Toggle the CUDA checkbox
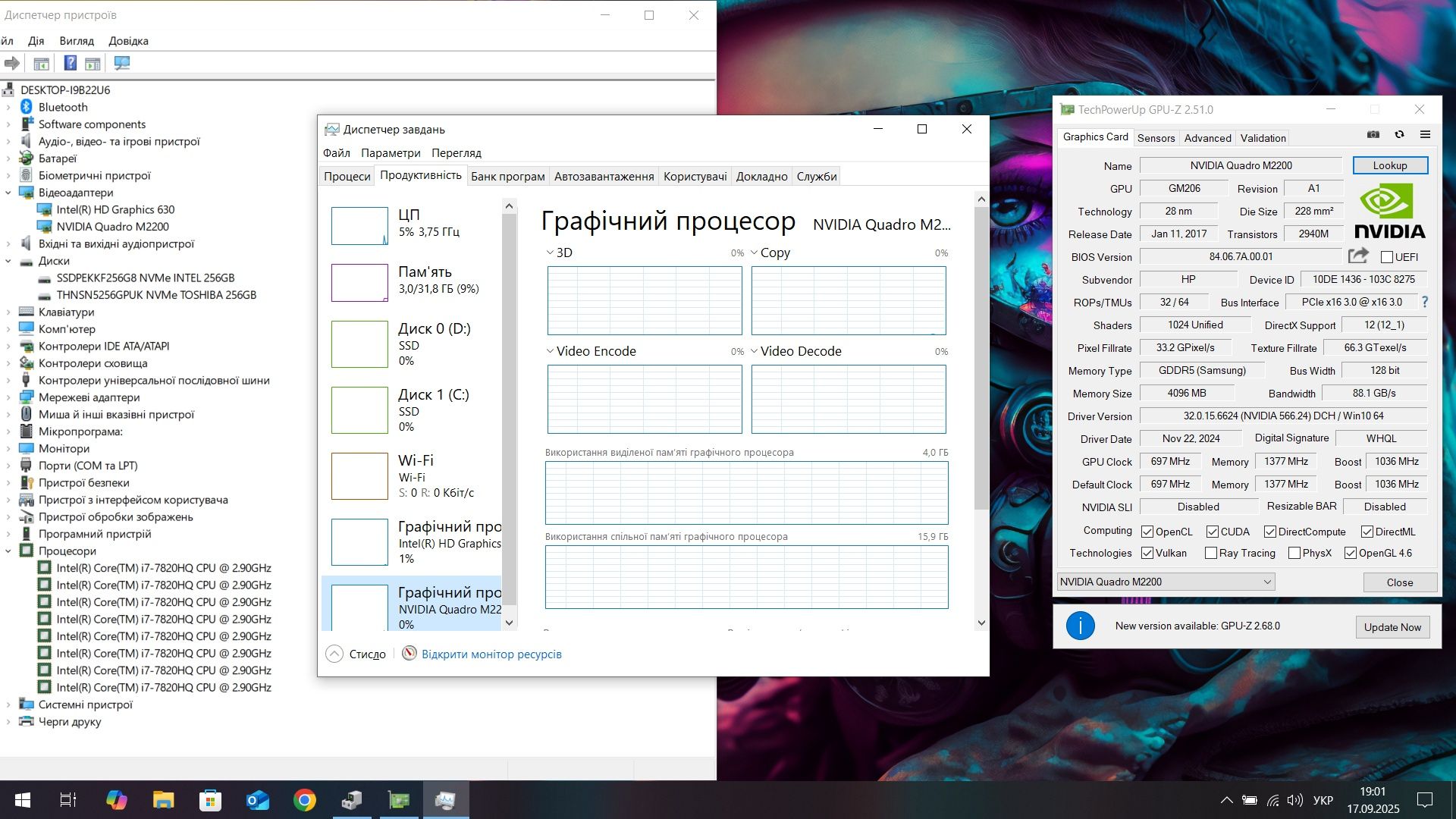The width and height of the screenshot is (1456, 819). (x=1213, y=532)
